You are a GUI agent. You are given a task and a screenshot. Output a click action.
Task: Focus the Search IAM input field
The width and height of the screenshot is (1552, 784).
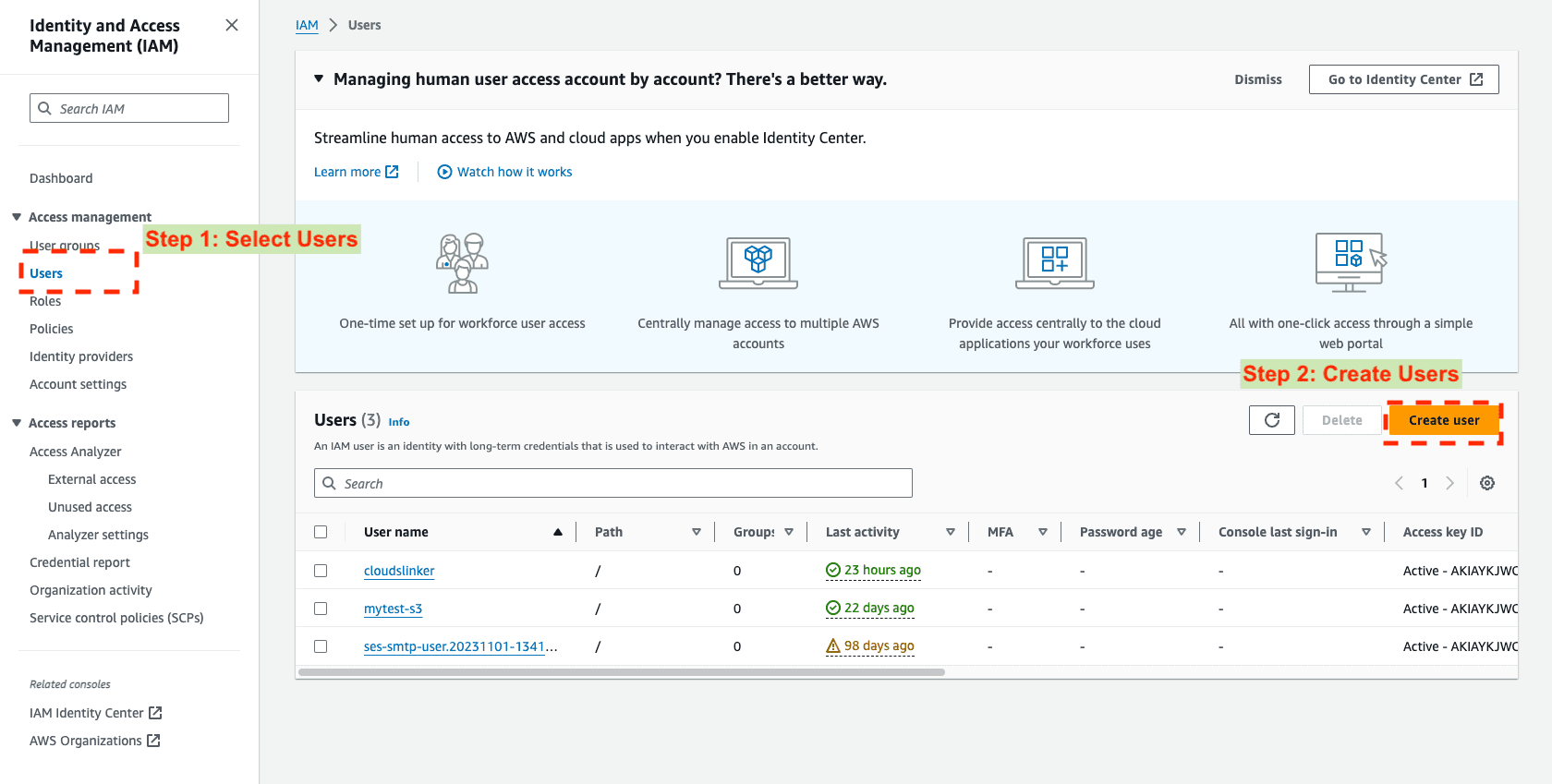(129, 108)
